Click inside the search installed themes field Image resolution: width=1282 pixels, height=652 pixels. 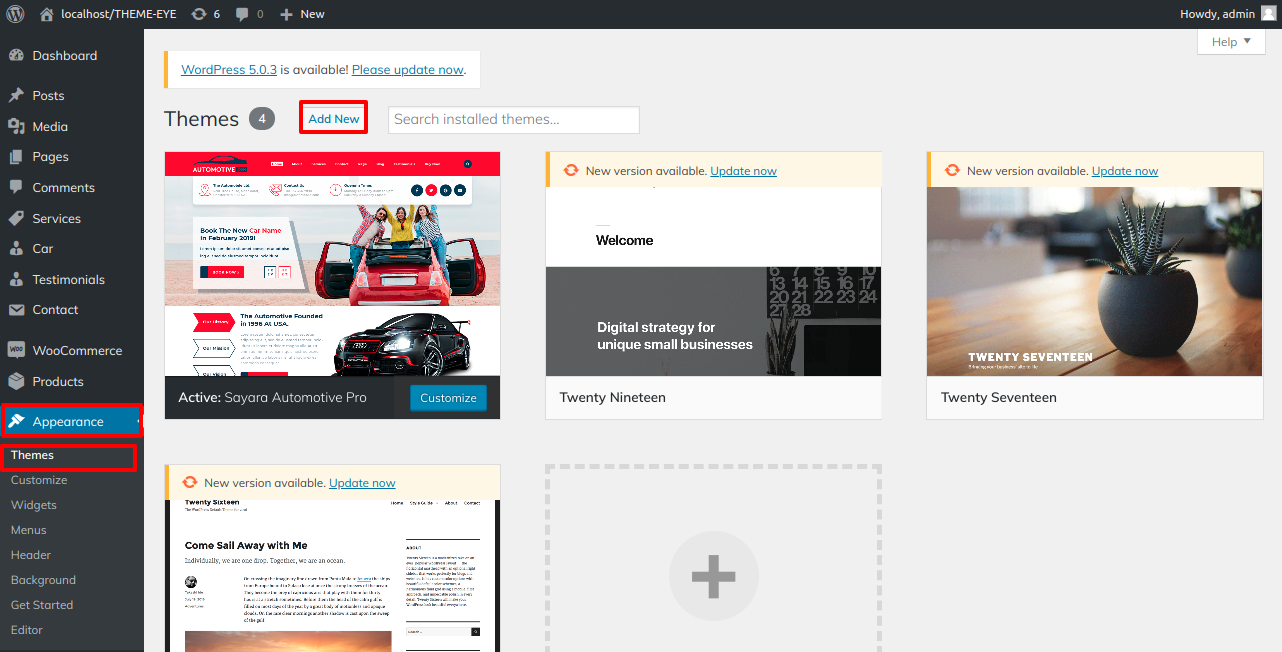[x=513, y=119]
